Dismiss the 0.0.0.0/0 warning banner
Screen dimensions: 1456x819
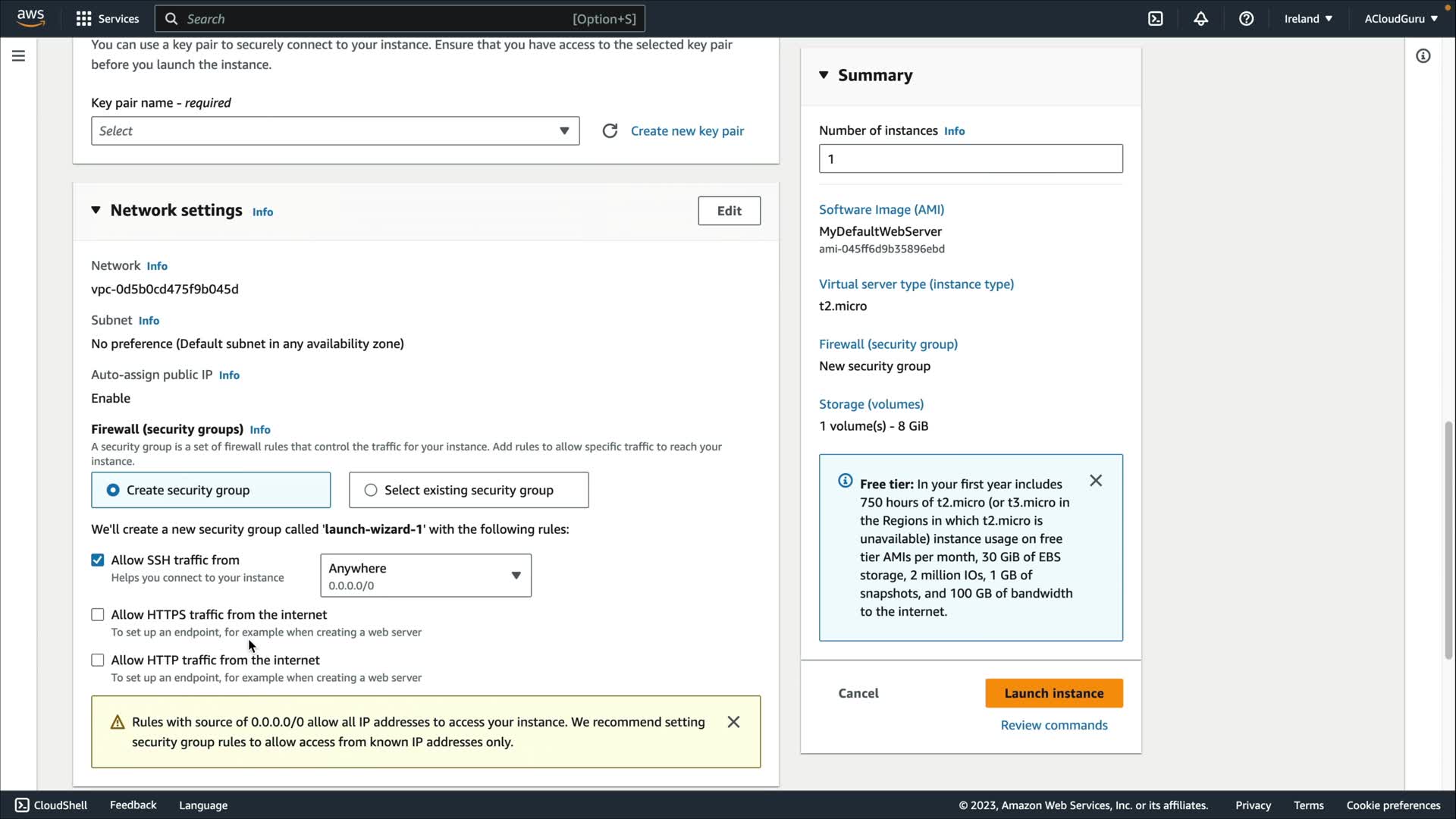[733, 722]
